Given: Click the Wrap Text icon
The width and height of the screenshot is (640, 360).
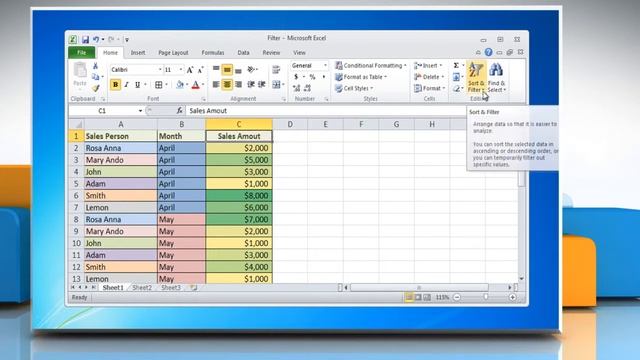Looking at the screenshot, I should pyautogui.click(x=276, y=70).
